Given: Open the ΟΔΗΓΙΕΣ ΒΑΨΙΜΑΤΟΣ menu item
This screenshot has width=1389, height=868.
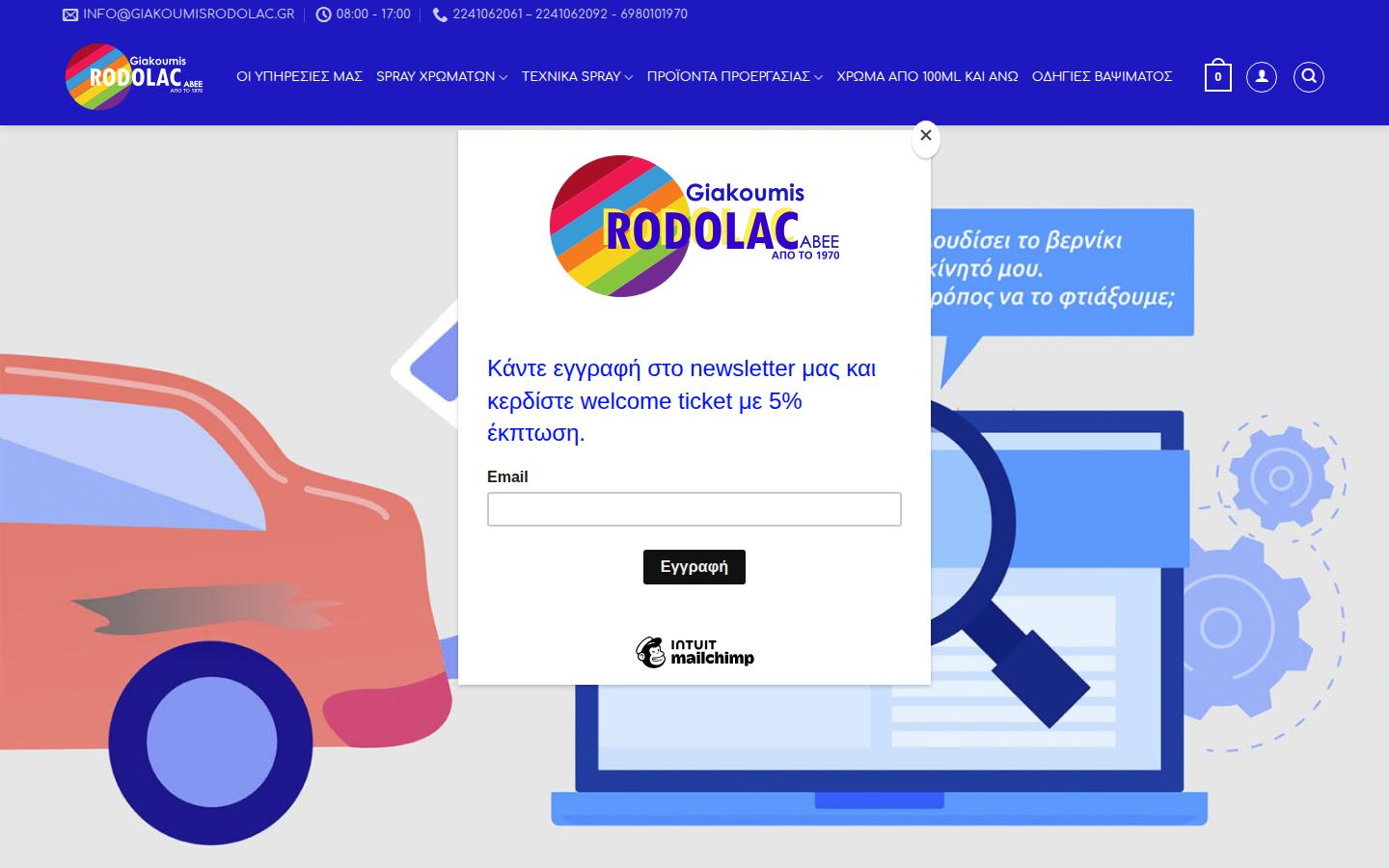Looking at the screenshot, I should (1102, 76).
